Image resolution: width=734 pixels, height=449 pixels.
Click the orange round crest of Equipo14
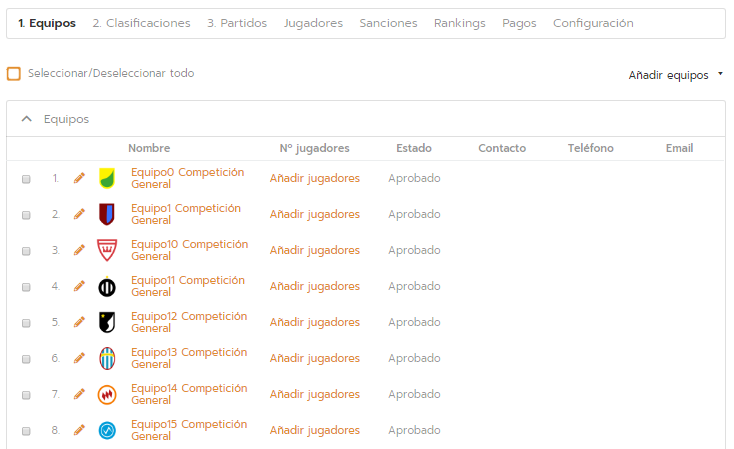[x=107, y=394]
